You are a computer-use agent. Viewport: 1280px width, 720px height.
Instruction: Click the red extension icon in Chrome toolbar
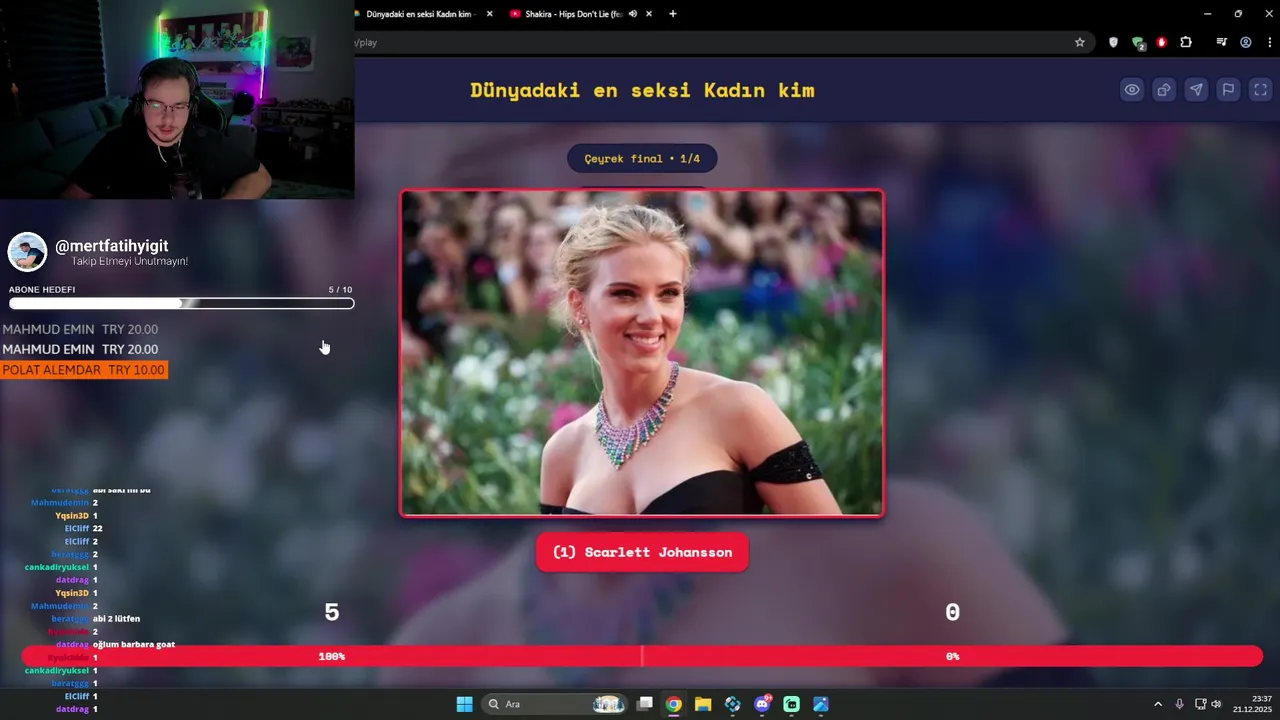(1162, 42)
